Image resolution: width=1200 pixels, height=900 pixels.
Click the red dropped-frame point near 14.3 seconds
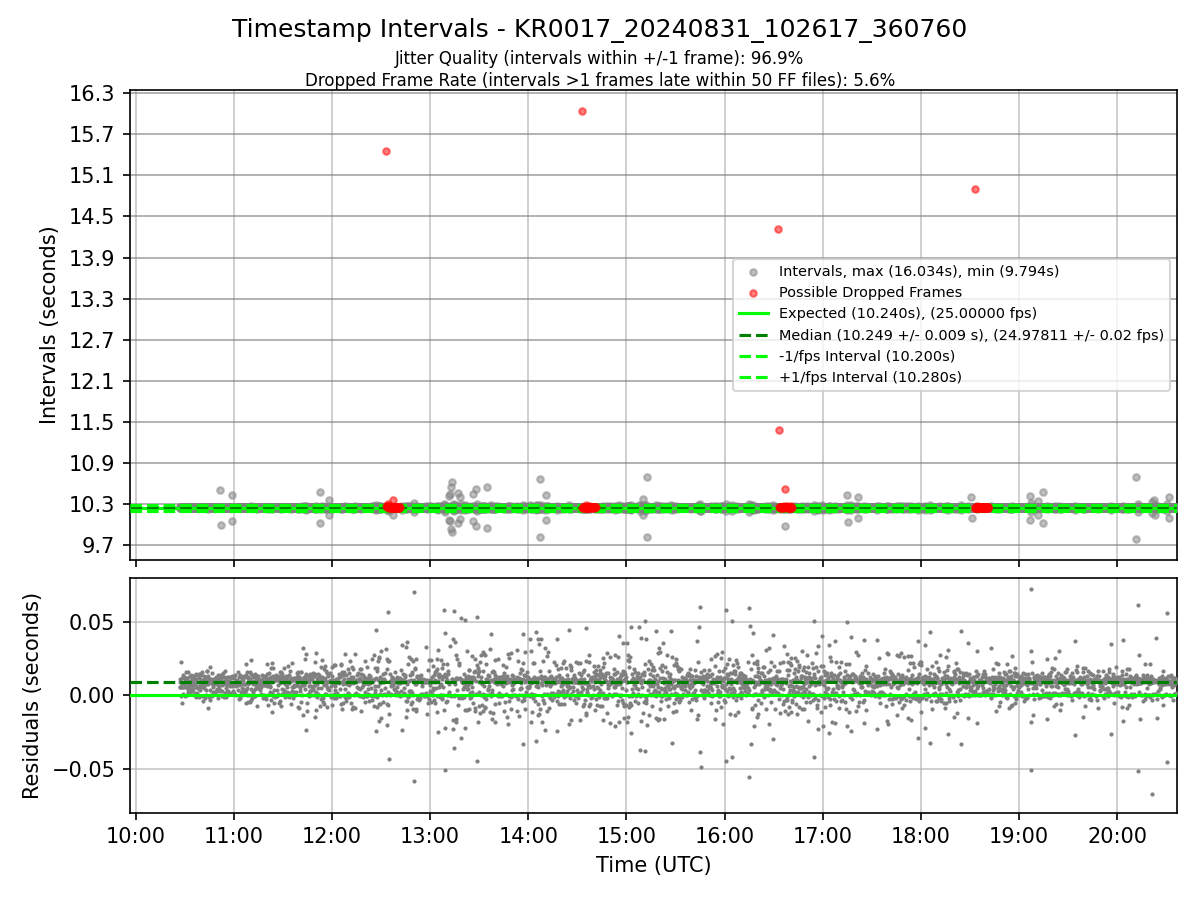(x=778, y=229)
